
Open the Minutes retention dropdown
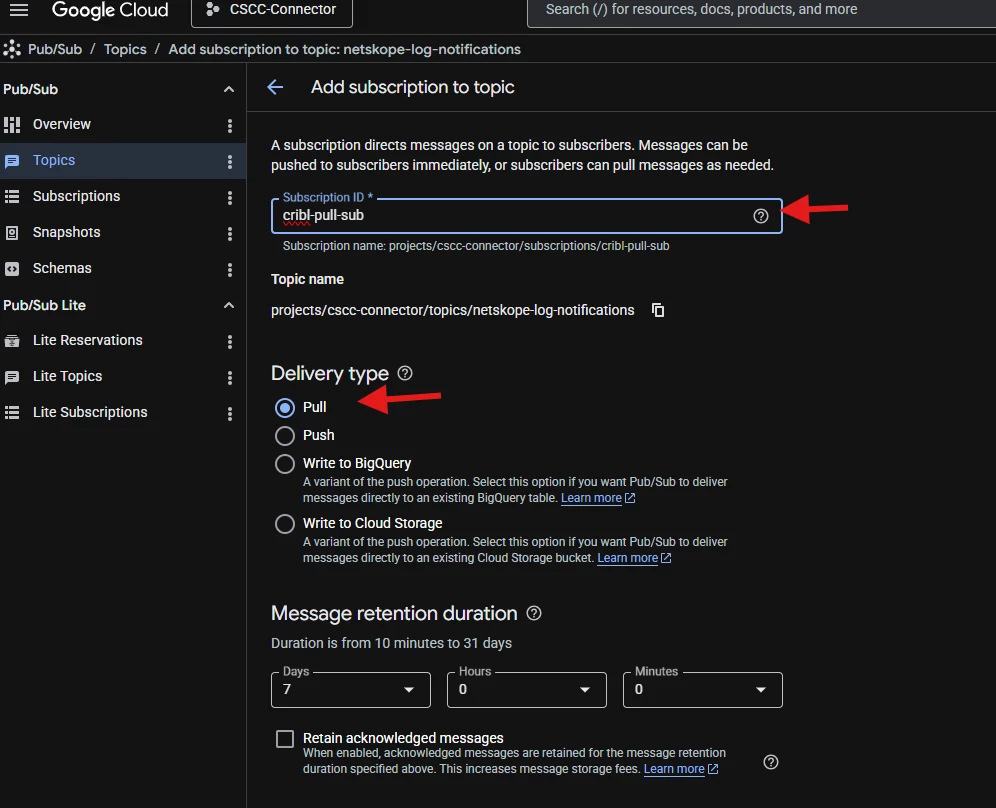pos(703,690)
